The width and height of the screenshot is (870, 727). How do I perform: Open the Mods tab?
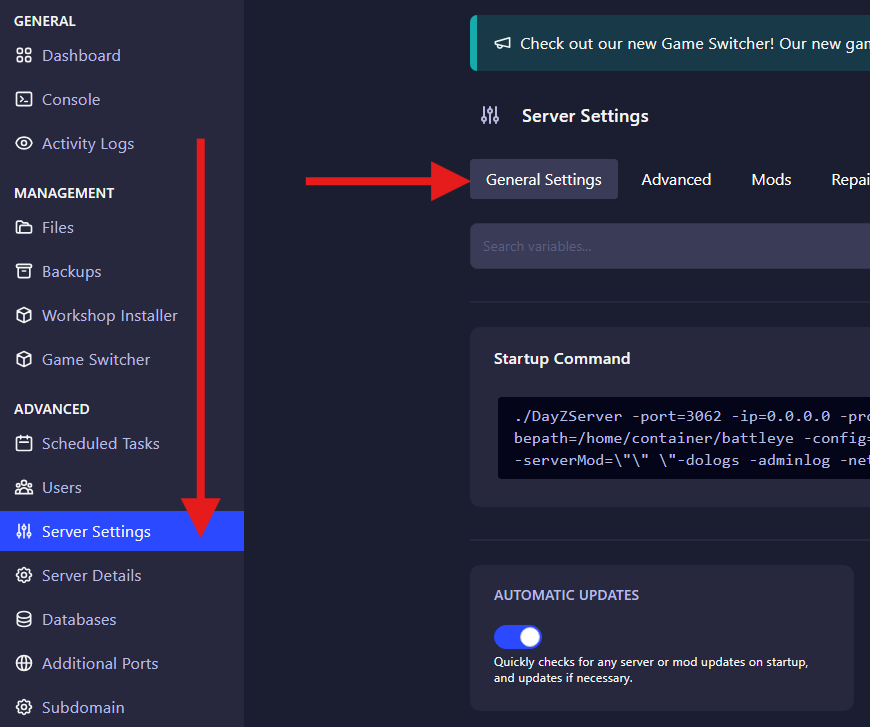coord(771,180)
